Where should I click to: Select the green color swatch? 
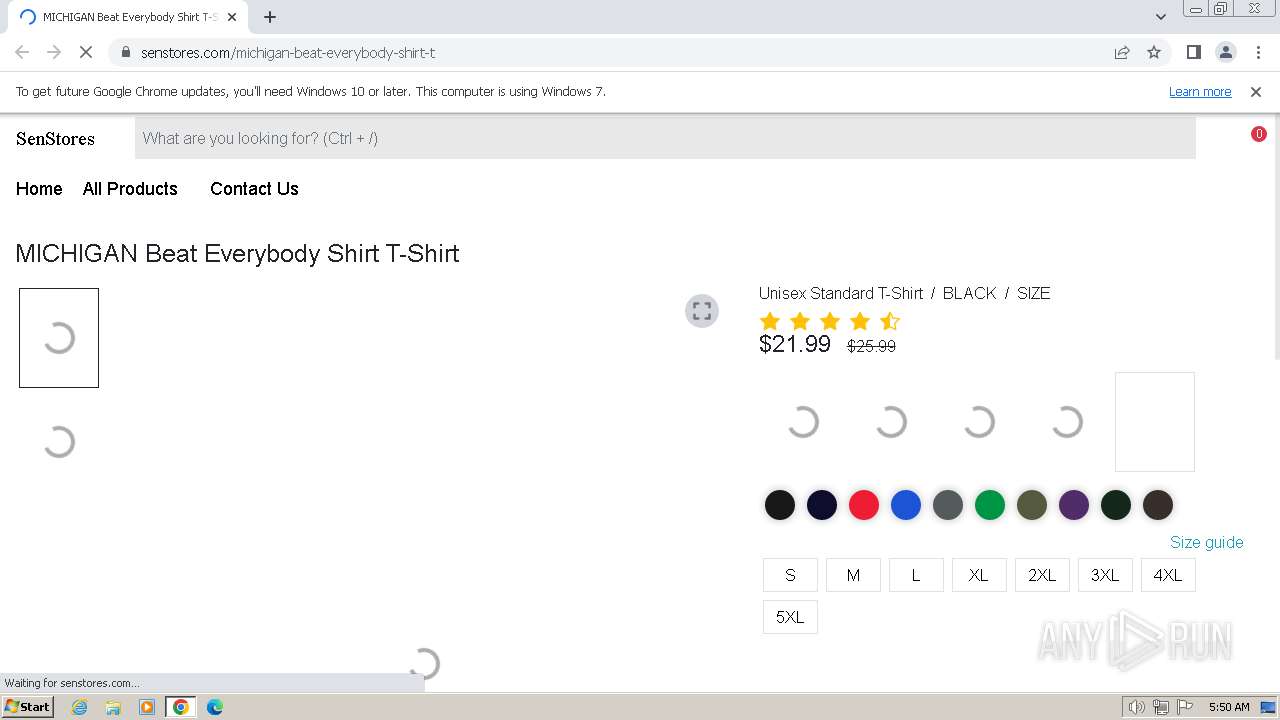click(x=990, y=505)
